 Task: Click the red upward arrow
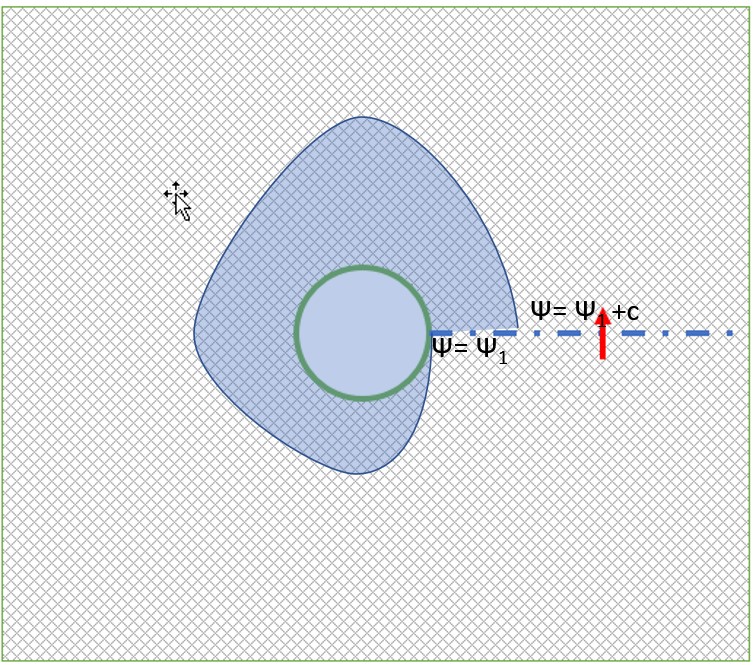pos(602,334)
